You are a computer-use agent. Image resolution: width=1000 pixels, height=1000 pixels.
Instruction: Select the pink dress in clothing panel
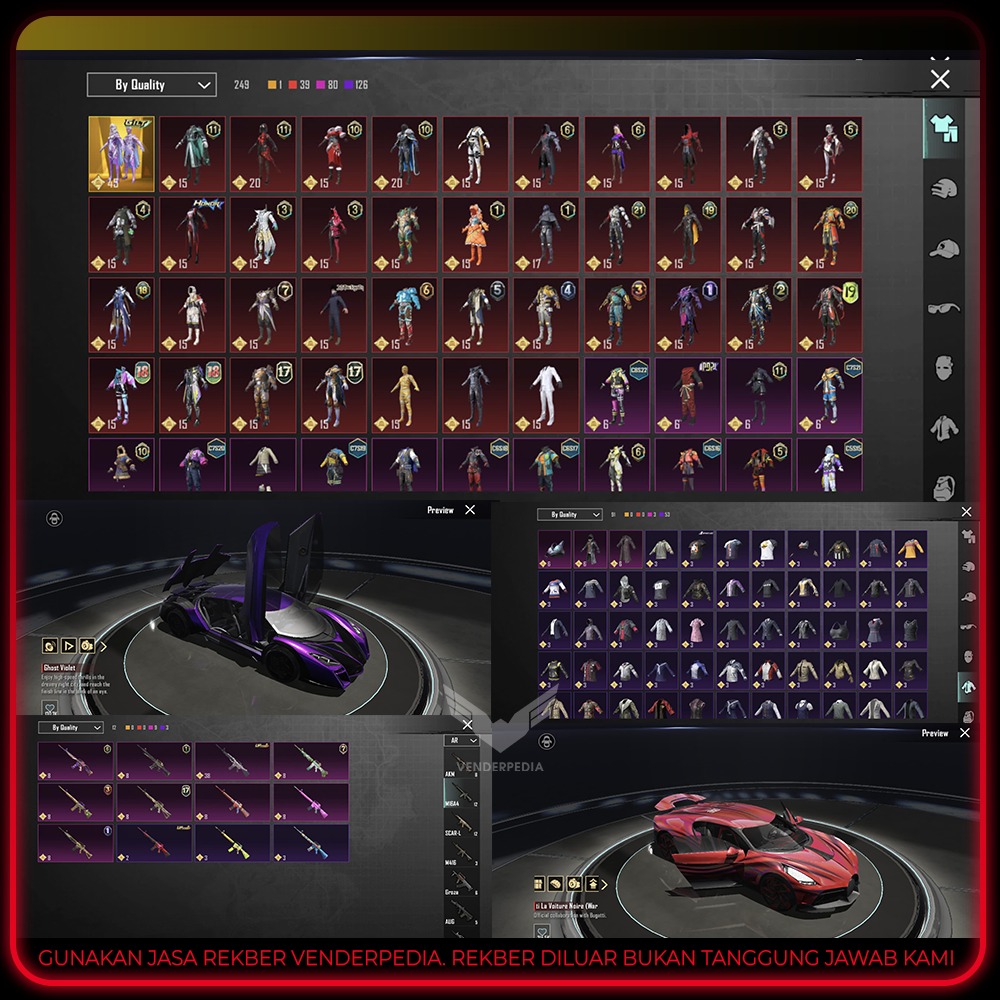pos(696,631)
